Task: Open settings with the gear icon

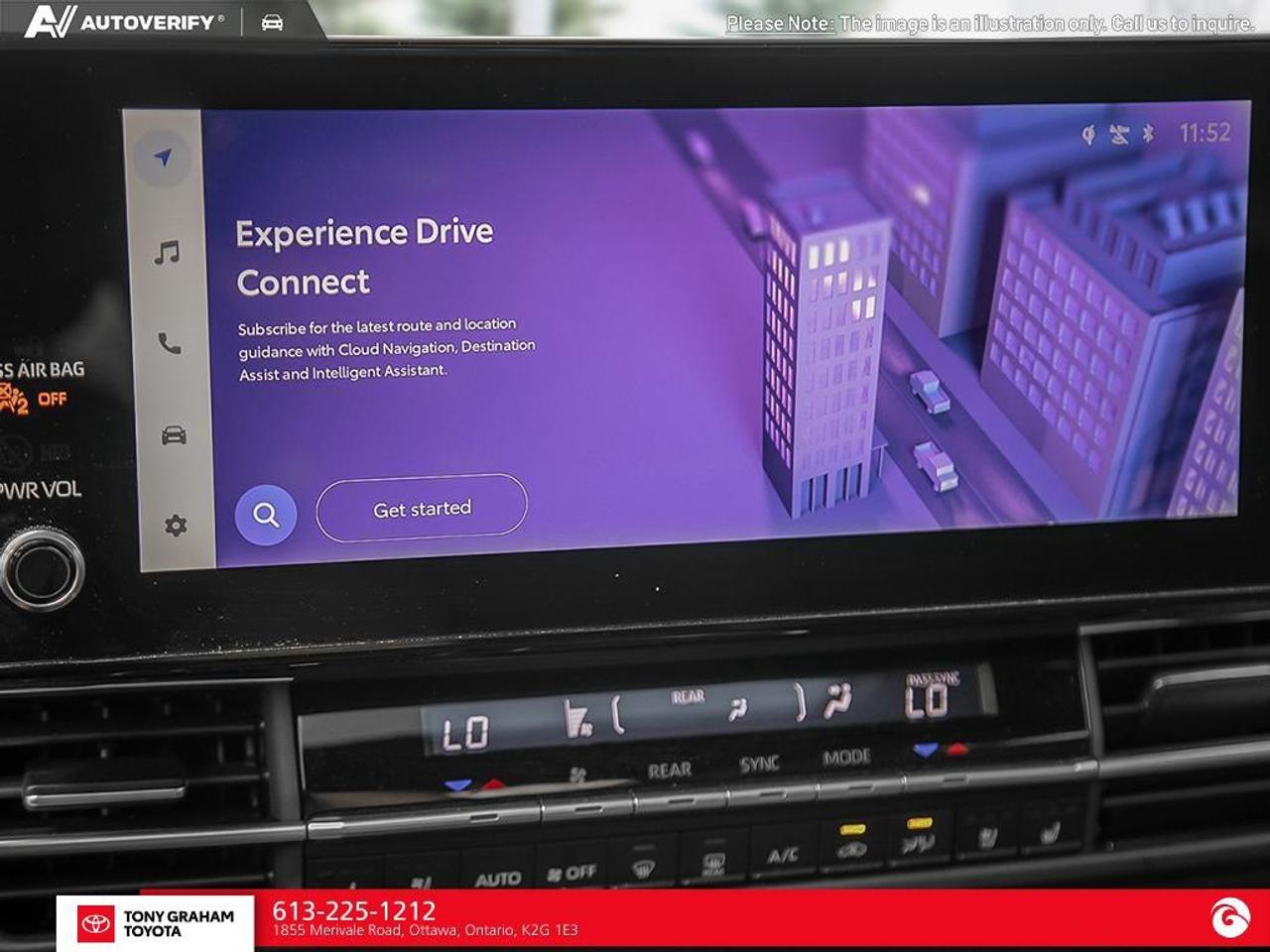Action: [176, 525]
